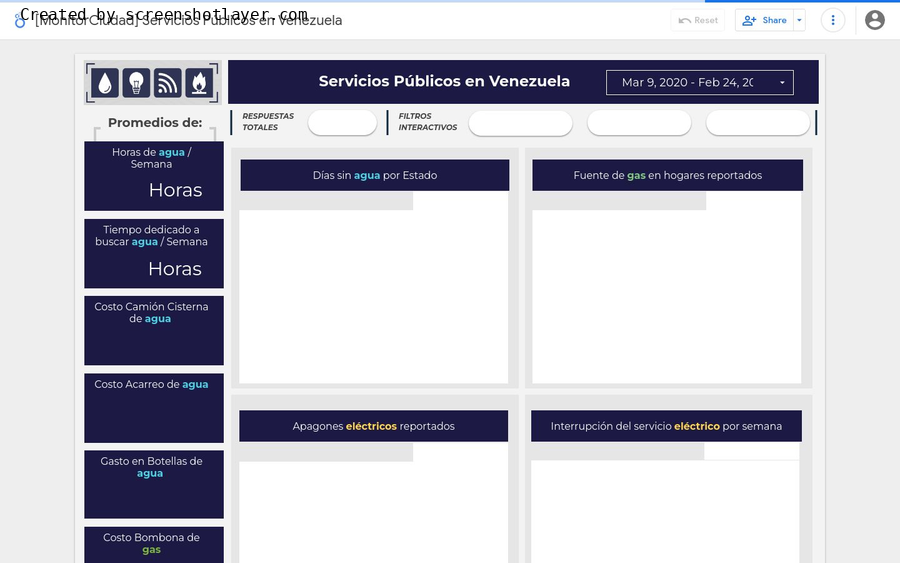Open the Data Studio logo icon
Screen dimensions: 900x563
point(20,22)
